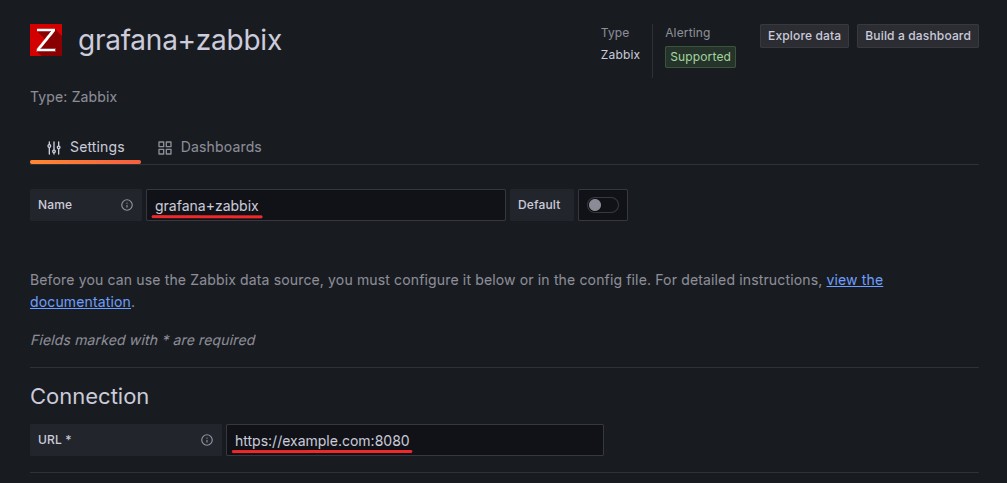Click the grafana+zabbix page title
The width and height of the screenshot is (1007, 483).
point(180,41)
